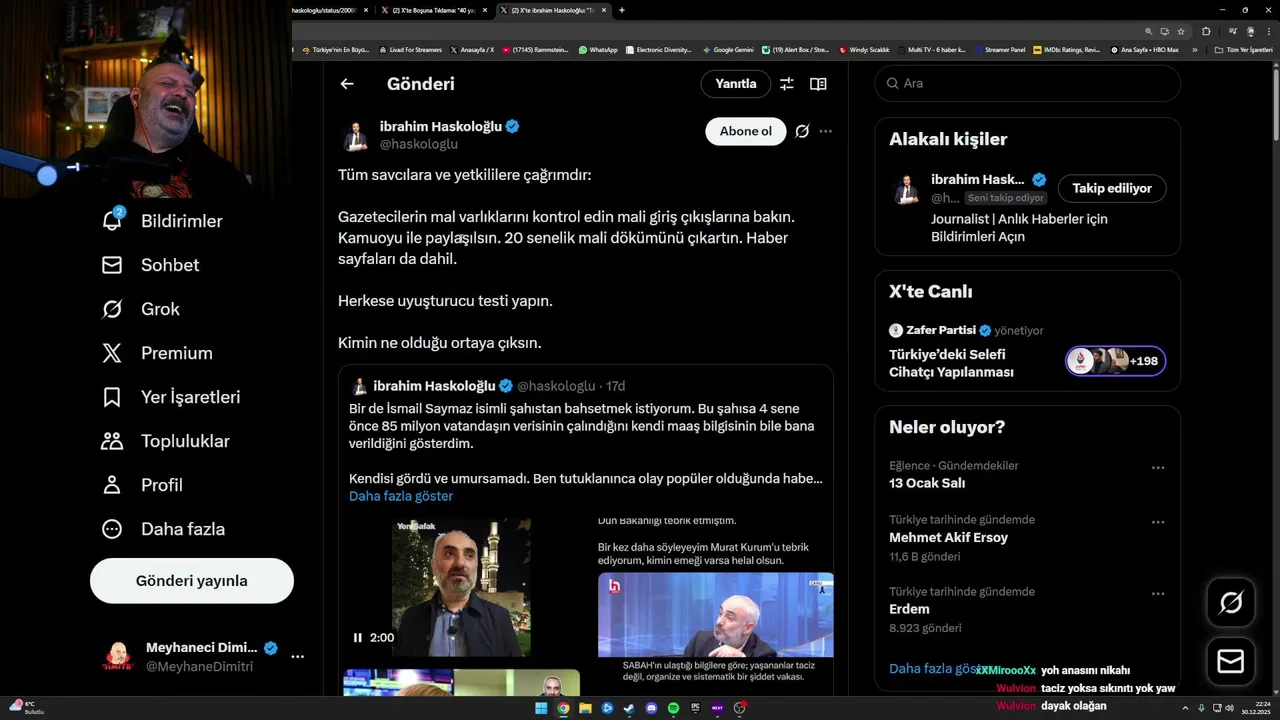Open the 13 Ocak Salı trend

click(927, 483)
